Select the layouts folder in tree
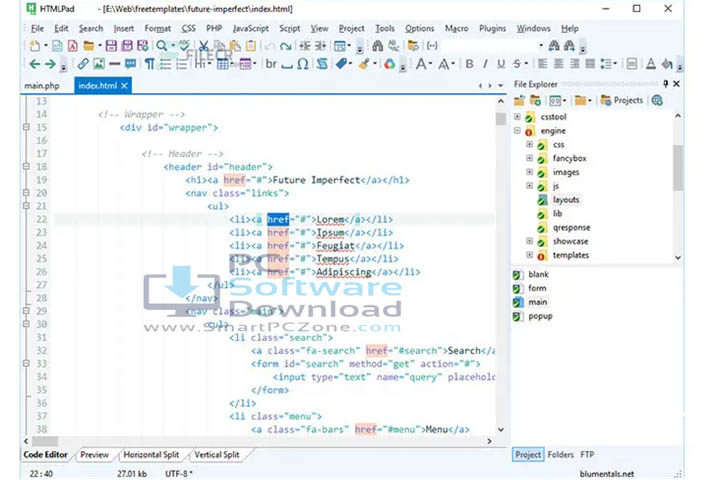The width and height of the screenshot is (720, 480). coord(566,200)
